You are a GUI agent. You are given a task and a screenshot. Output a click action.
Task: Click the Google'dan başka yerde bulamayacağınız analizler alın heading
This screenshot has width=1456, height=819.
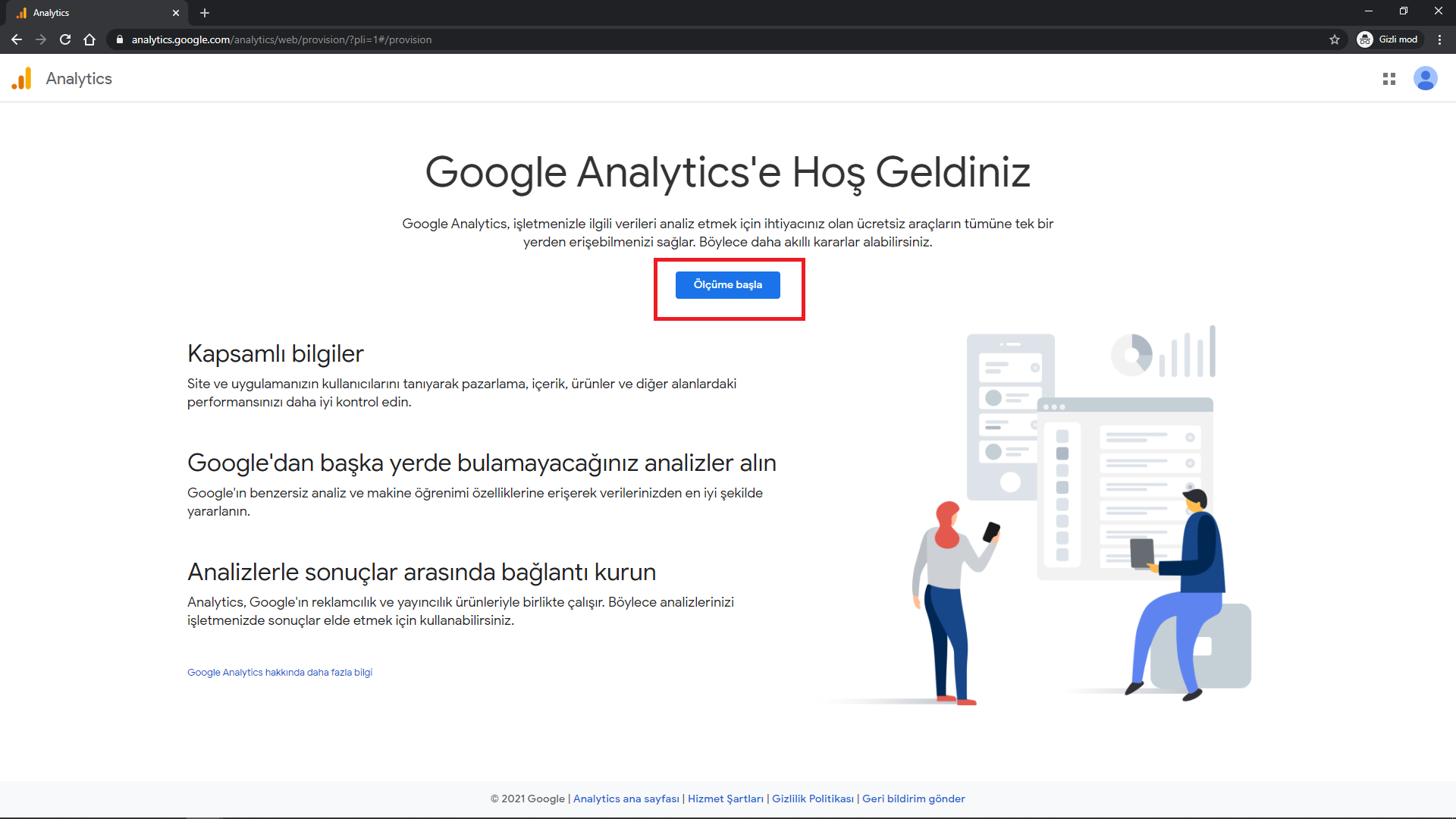click(x=482, y=463)
